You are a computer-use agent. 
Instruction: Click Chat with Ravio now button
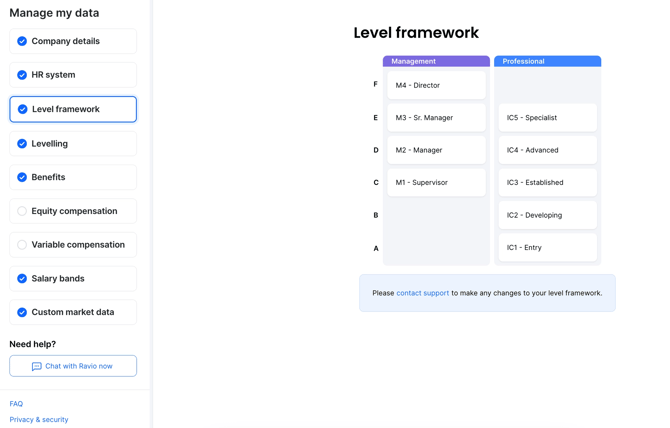tap(73, 366)
